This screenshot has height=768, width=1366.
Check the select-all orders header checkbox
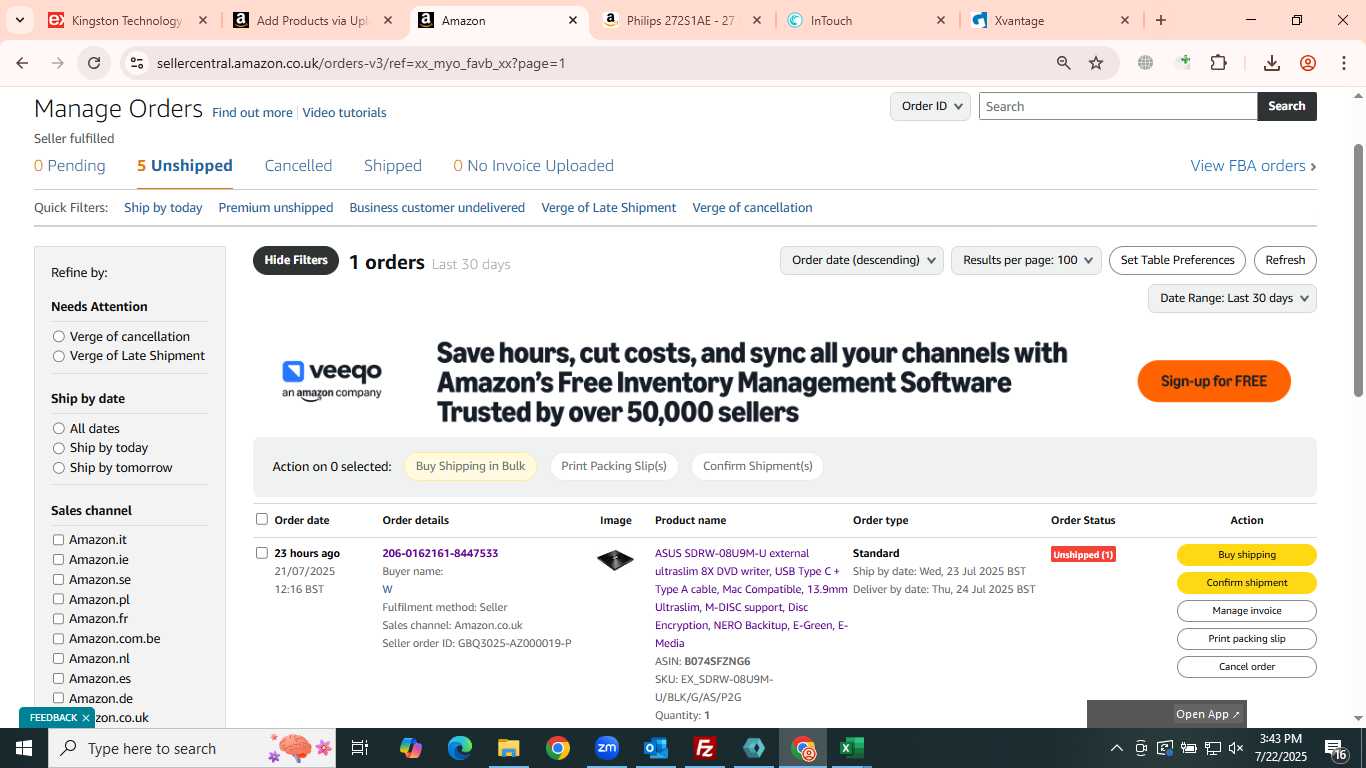262,519
